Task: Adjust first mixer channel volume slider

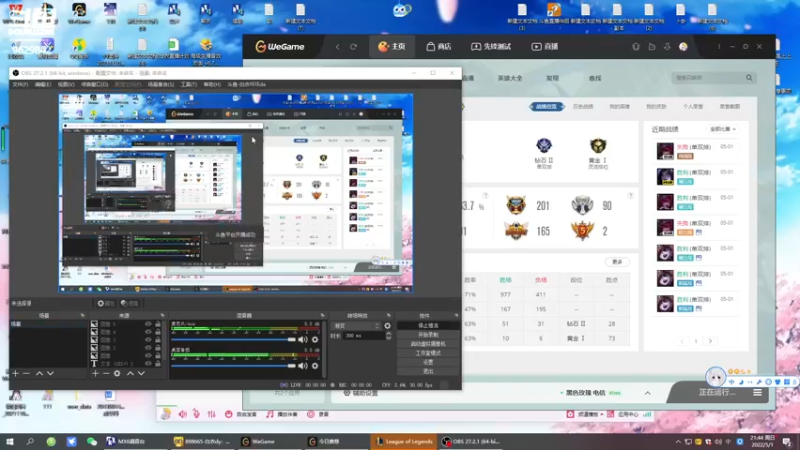Action: (234, 339)
